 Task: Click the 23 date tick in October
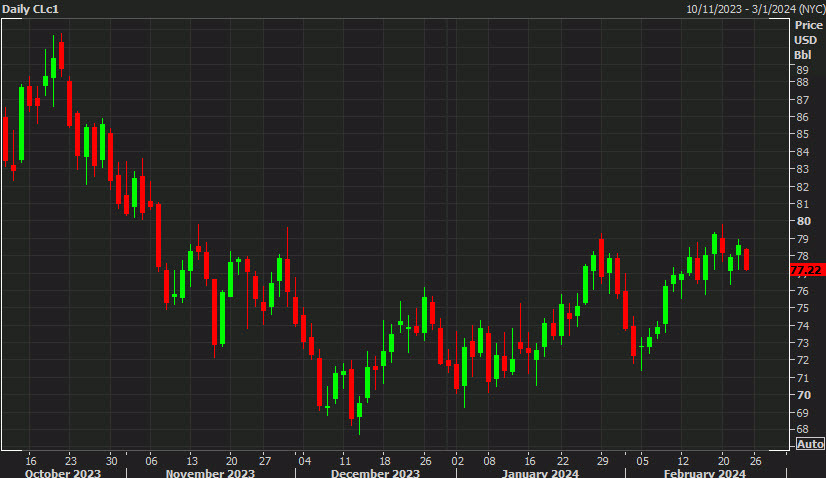71,461
